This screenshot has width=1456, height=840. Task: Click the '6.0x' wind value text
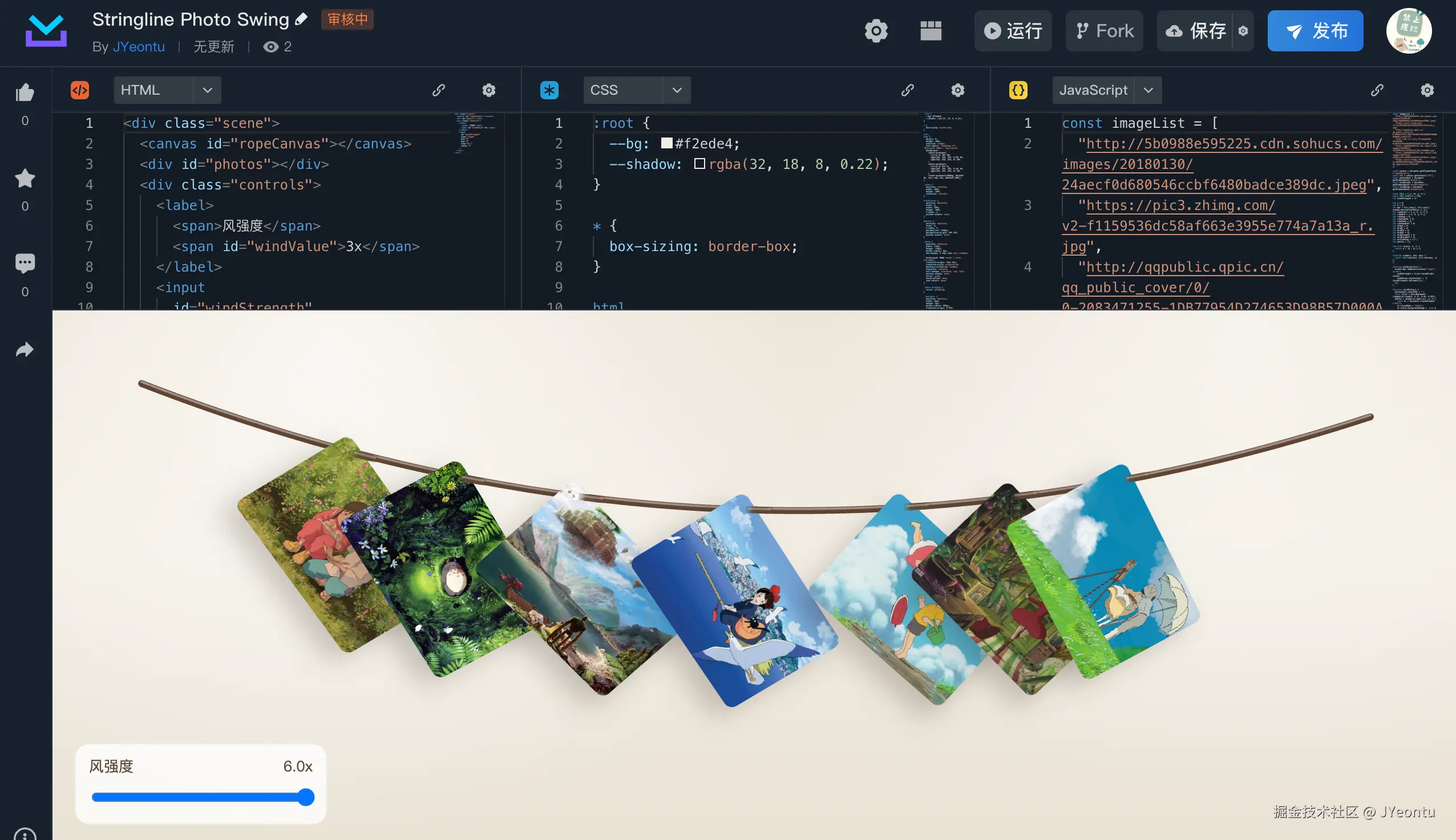click(298, 766)
